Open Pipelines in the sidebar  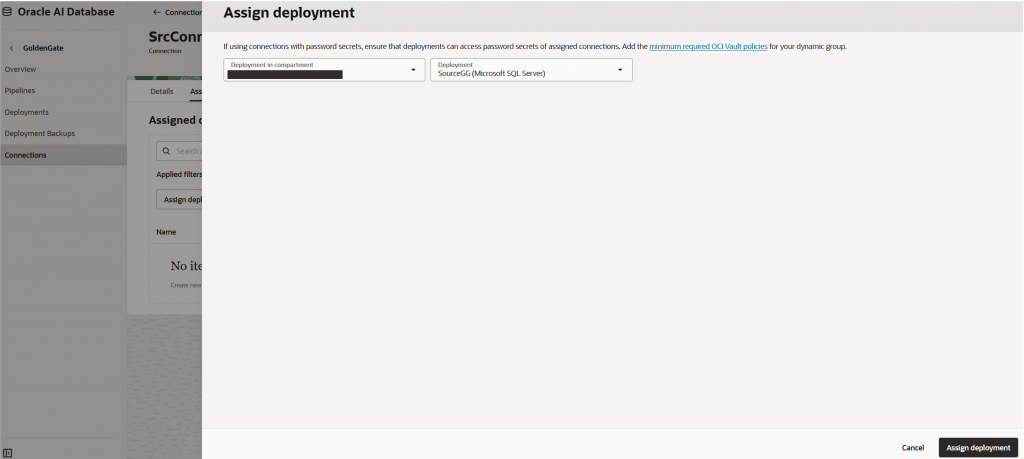click(x=20, y=91)
